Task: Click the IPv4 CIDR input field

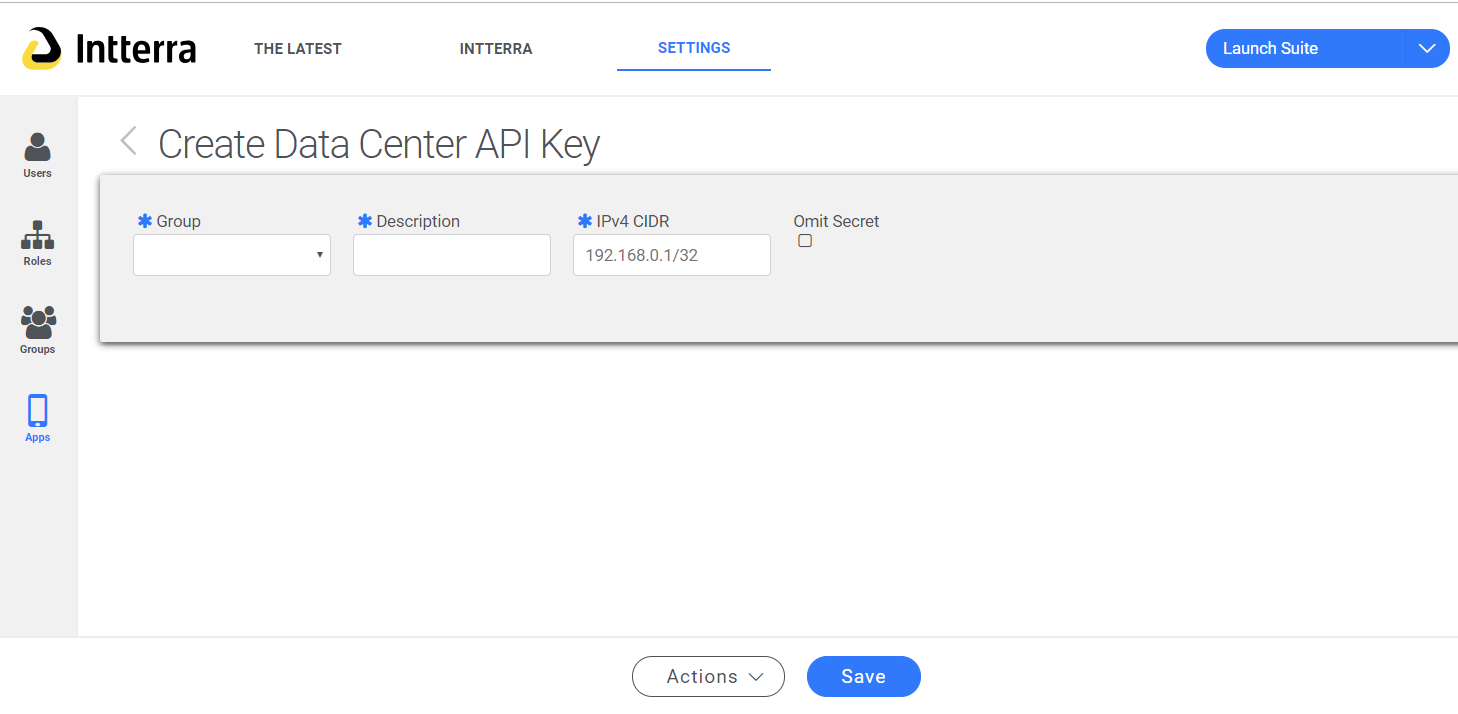Action: pyautogui.click(x=672, y=255)
